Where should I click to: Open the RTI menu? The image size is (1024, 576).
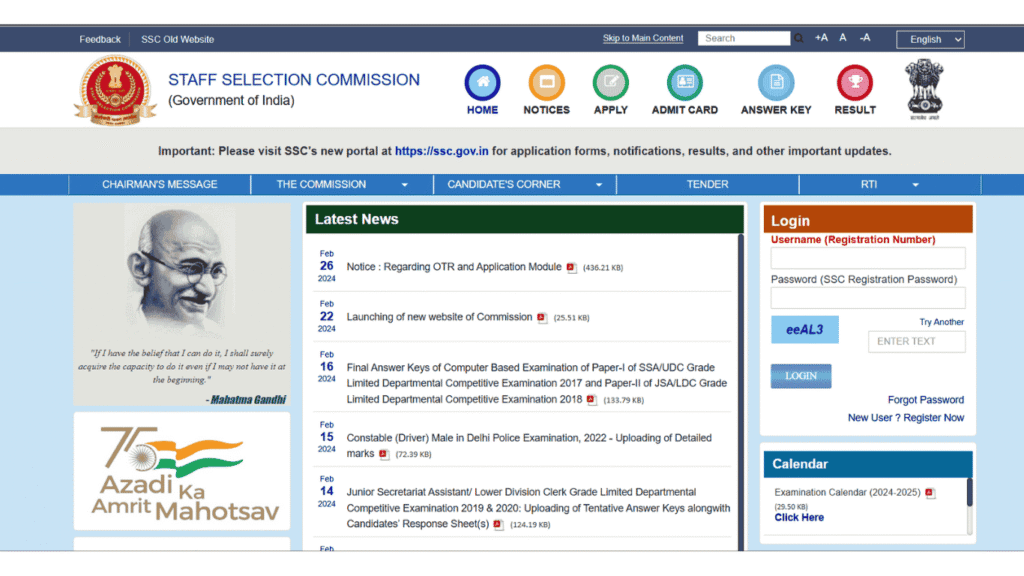tap(869, 185)
